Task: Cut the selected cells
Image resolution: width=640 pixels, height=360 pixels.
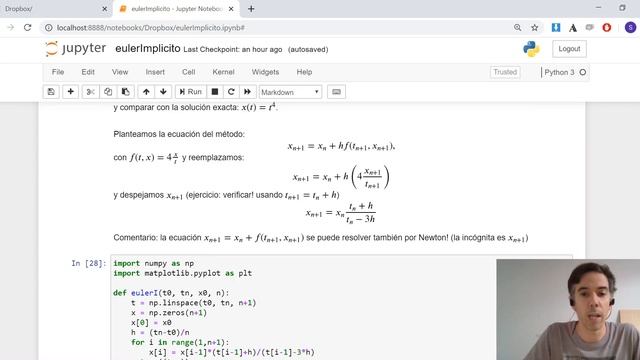Action: [90, 92]
